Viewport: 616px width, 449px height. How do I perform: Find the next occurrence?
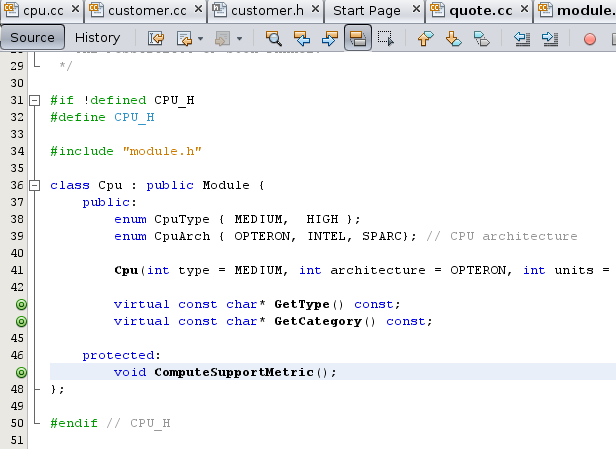tap(329, 39)
